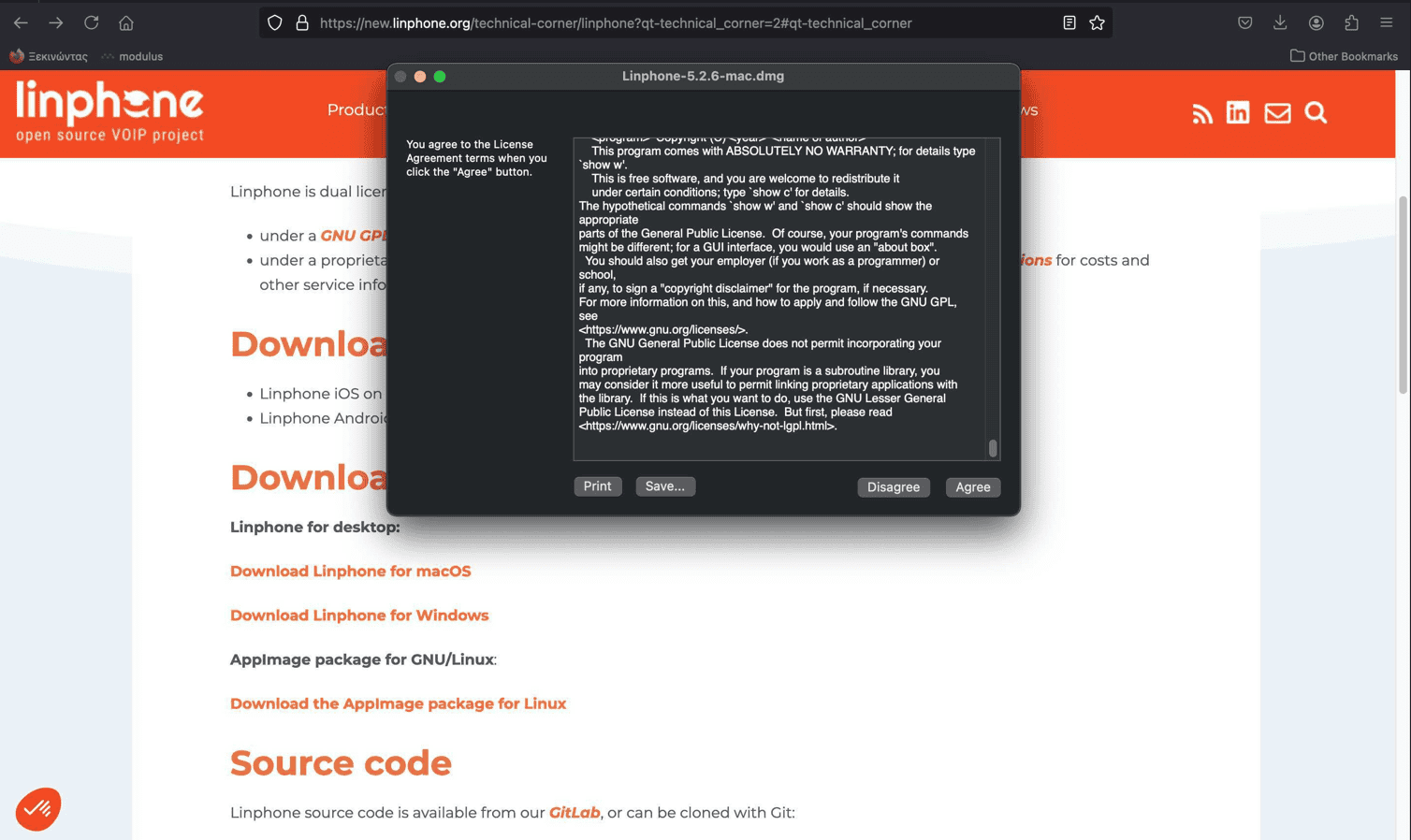Reload the current page
The height and width of the screenshot is (840, 1411).
click(x=91, y=22)
